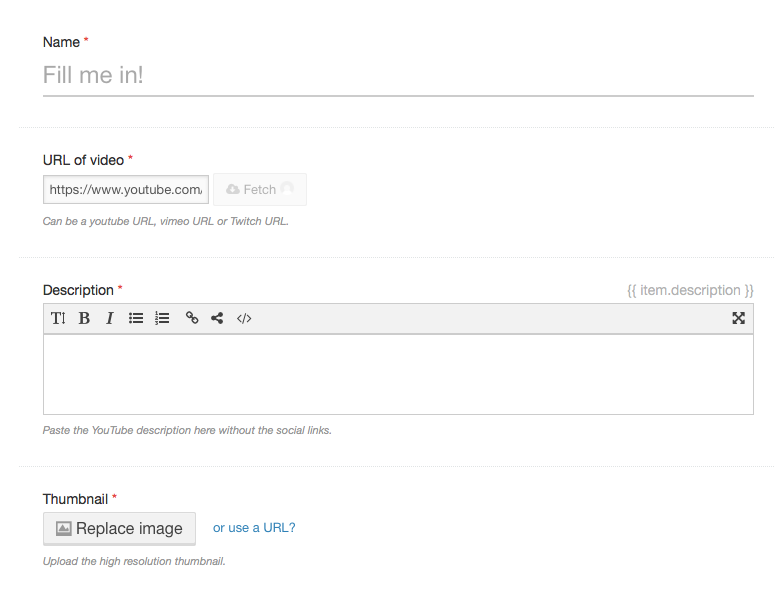Focus the Name input field
Image resolution: width=774 pixels, height=590 pixels.
pos(397,75)
